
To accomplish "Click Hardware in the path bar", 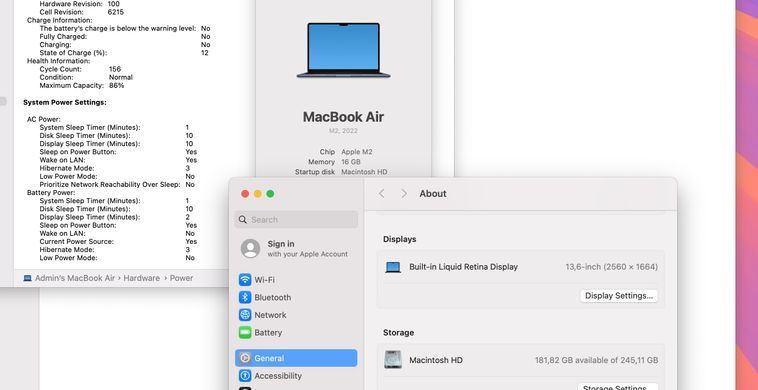I will [141, 278].
